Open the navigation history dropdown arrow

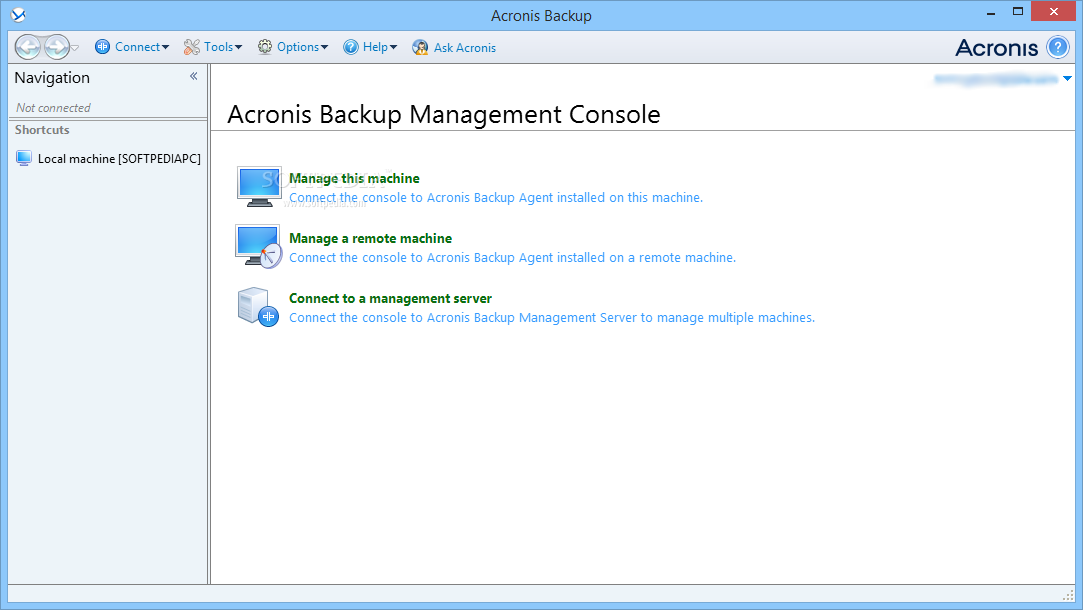(x=75, y=48)
